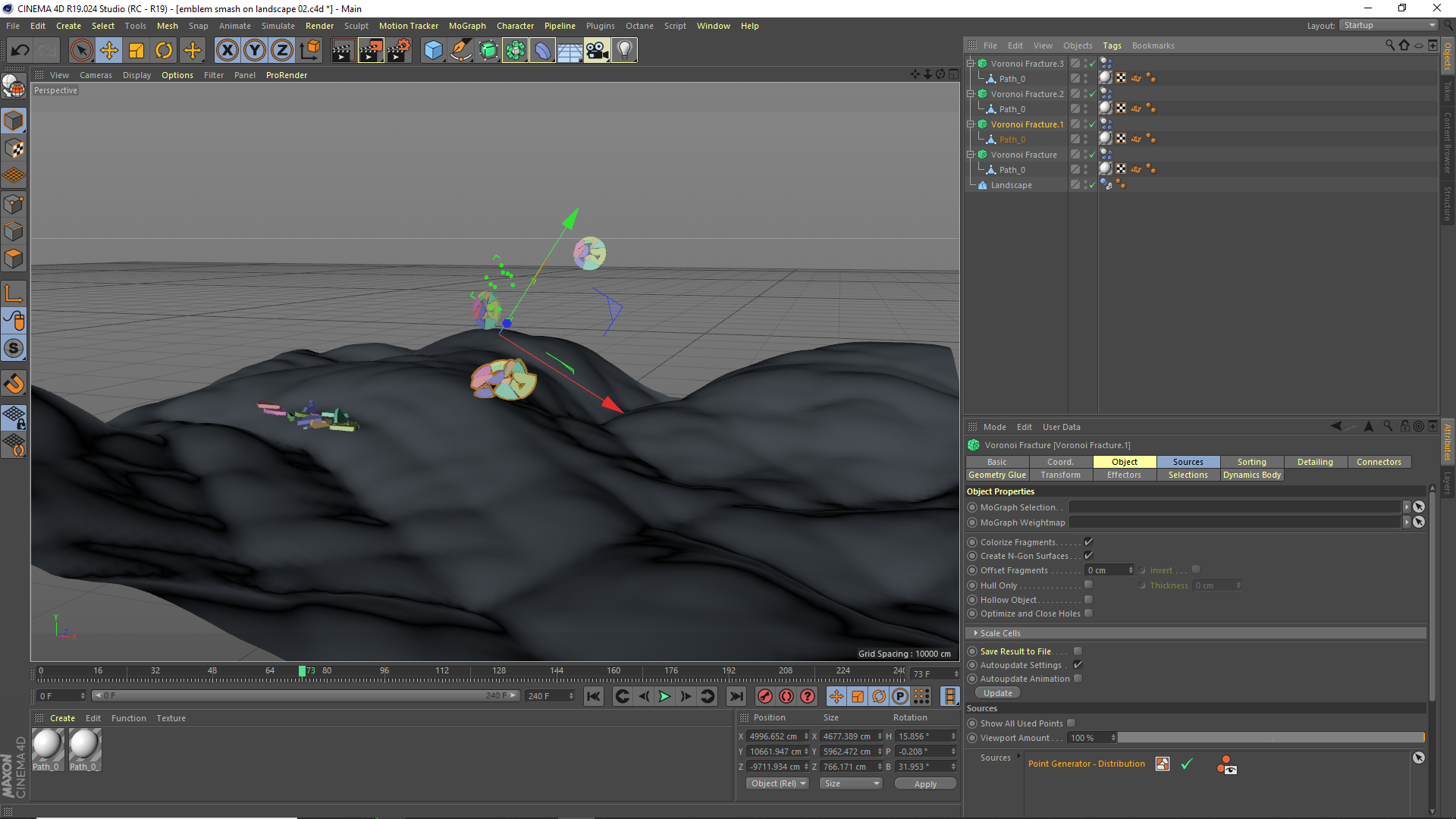Check Show All Used Points
This screenshot has width=1456, height=819.
[x=1071, y=723]
